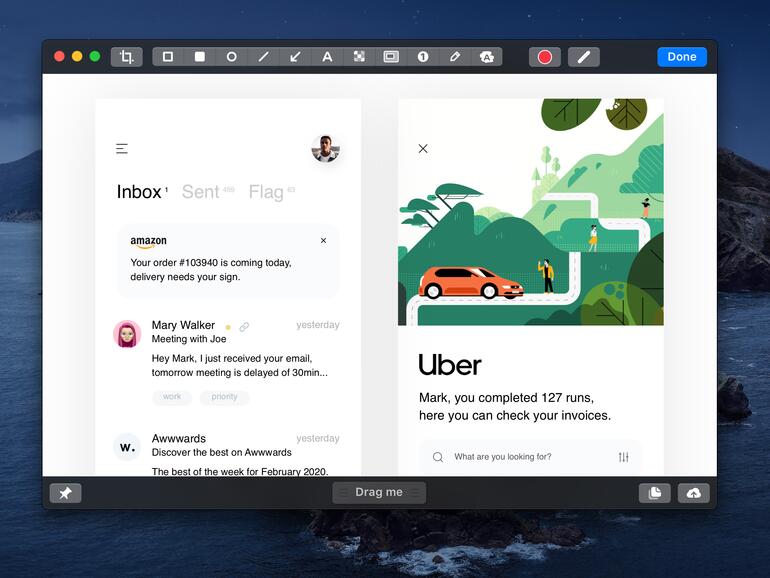Select the line drawing tool

[x=264, y=57]
